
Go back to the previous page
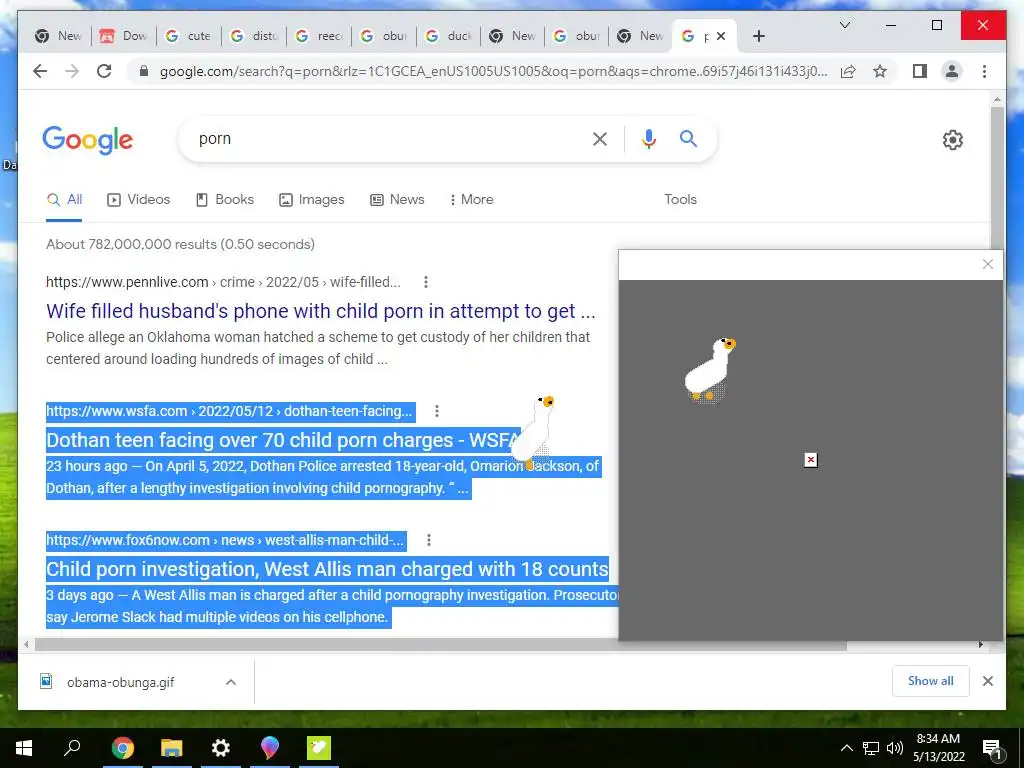coord(40,71)
